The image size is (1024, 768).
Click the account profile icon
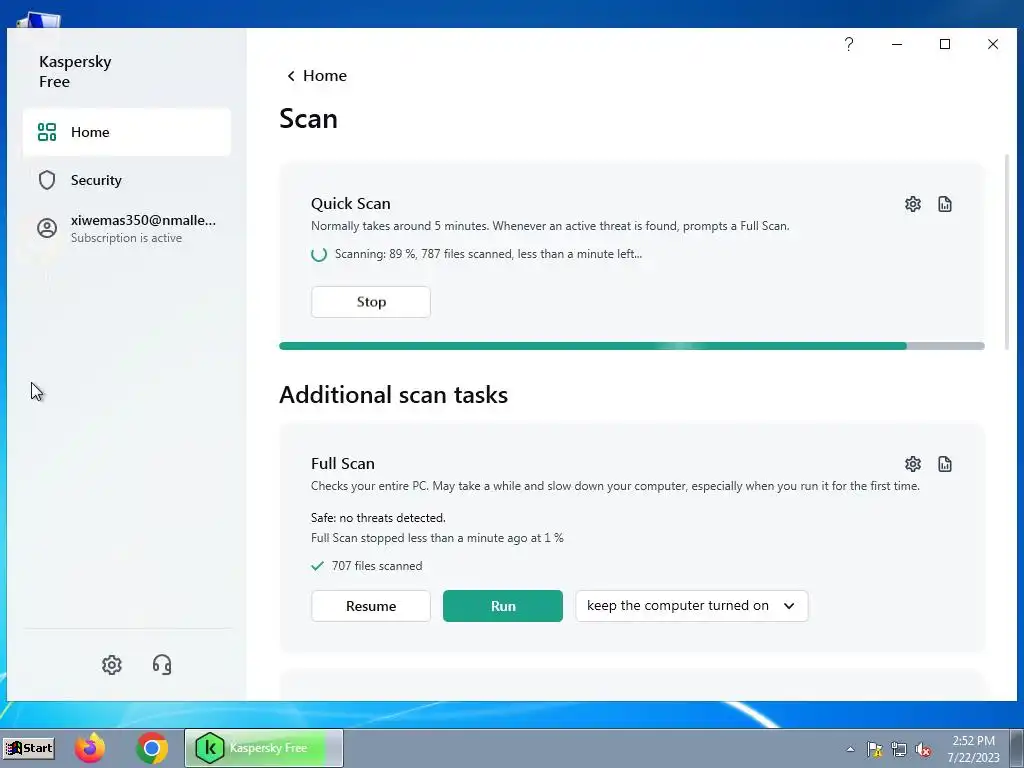(47, 229)
